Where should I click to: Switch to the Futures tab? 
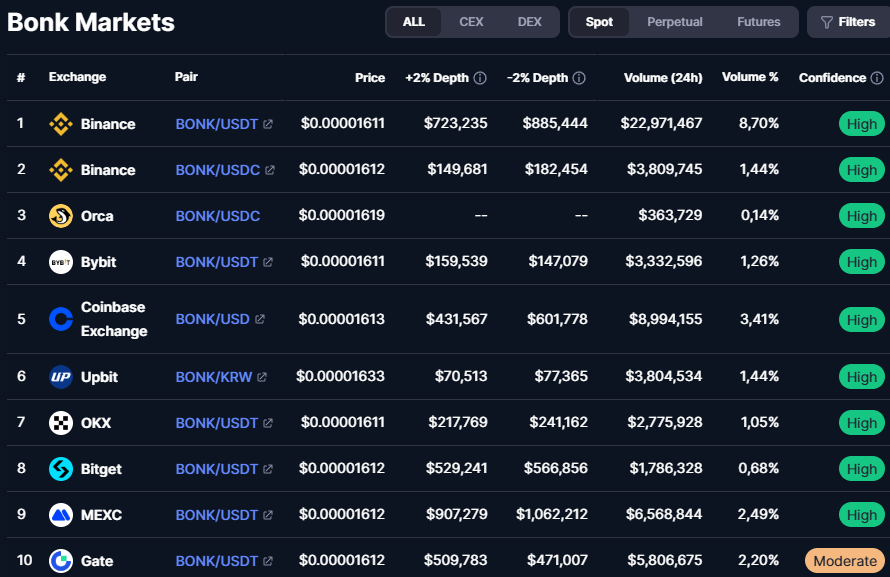[x=759, y=22]
